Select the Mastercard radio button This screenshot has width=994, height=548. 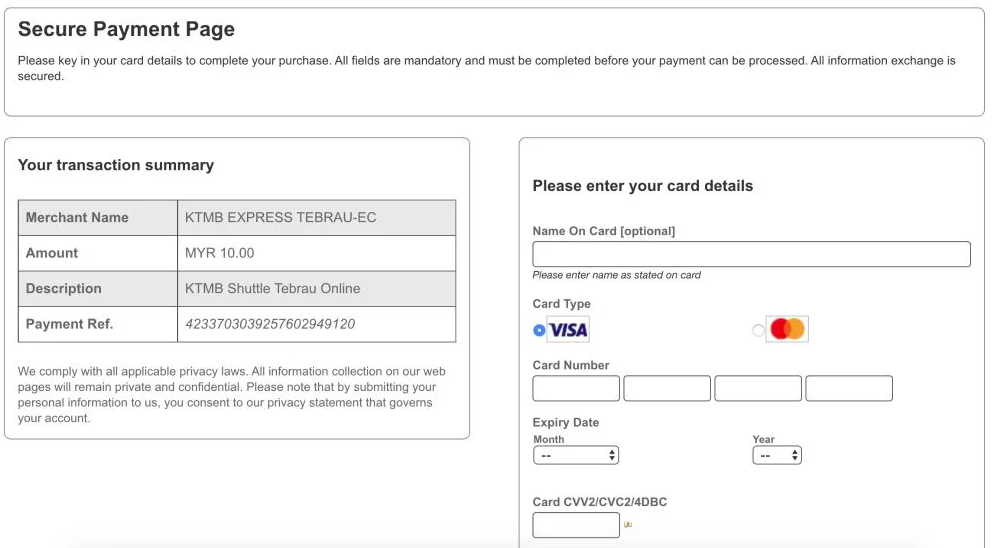pyautogui.click(x=758, y=330)
